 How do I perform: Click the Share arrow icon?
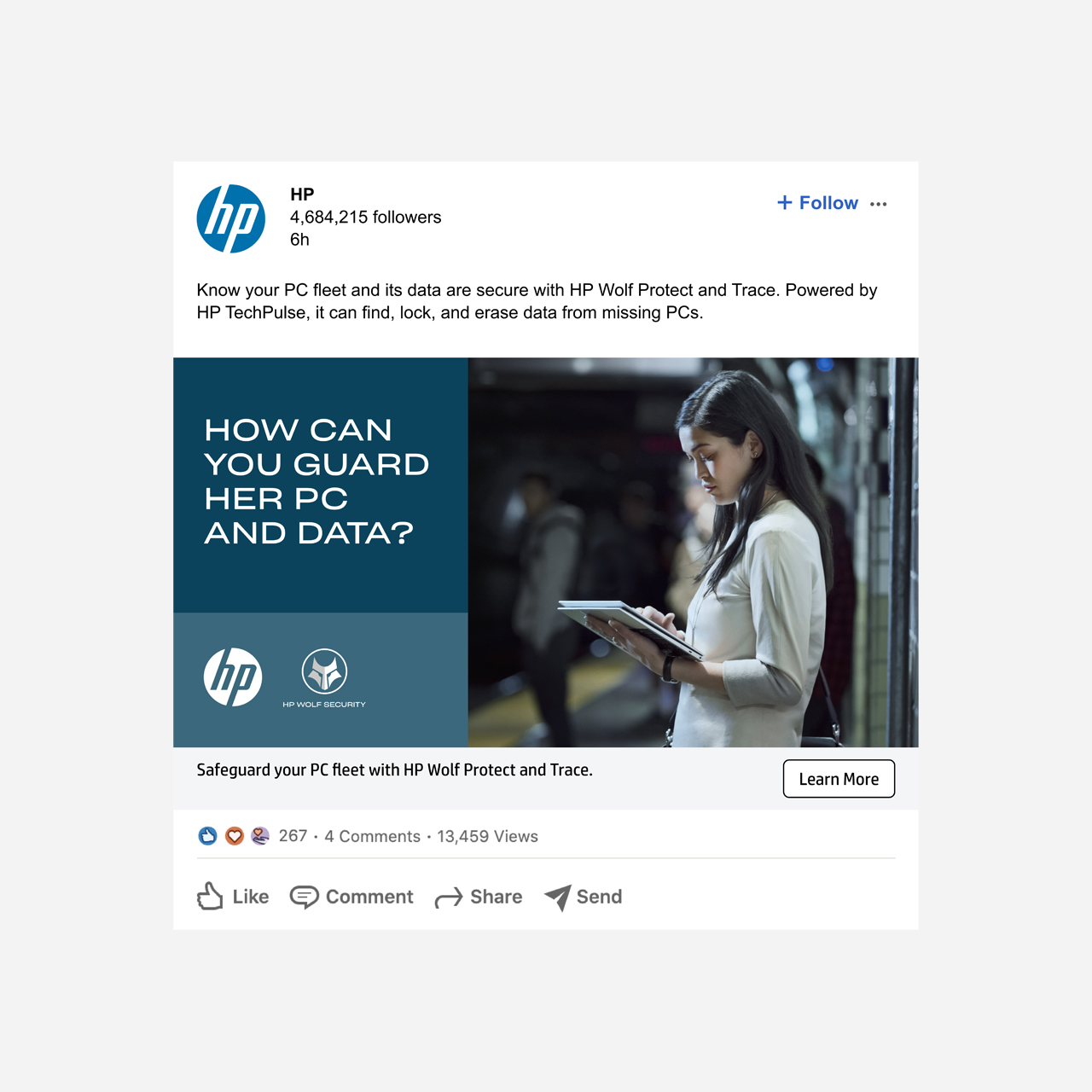(x=449, y=897)
